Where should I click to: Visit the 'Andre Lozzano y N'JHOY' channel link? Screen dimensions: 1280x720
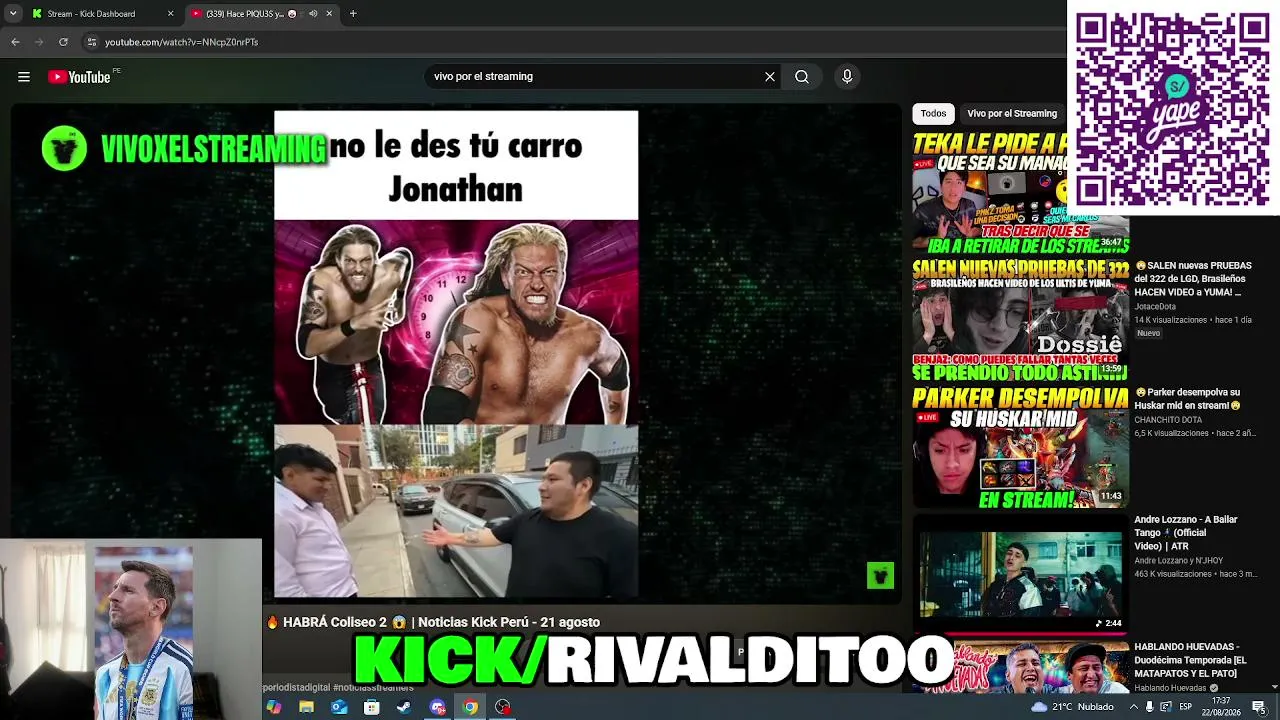point(1178,561)
